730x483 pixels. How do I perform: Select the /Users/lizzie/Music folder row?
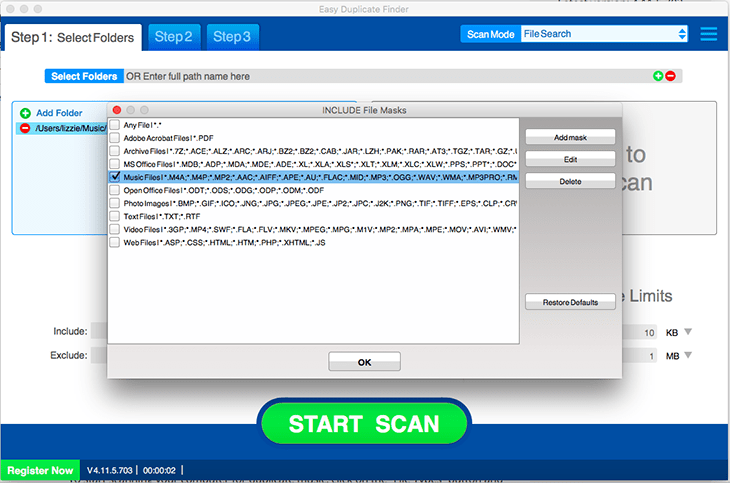pyautogui.click(x=62, y=128)
